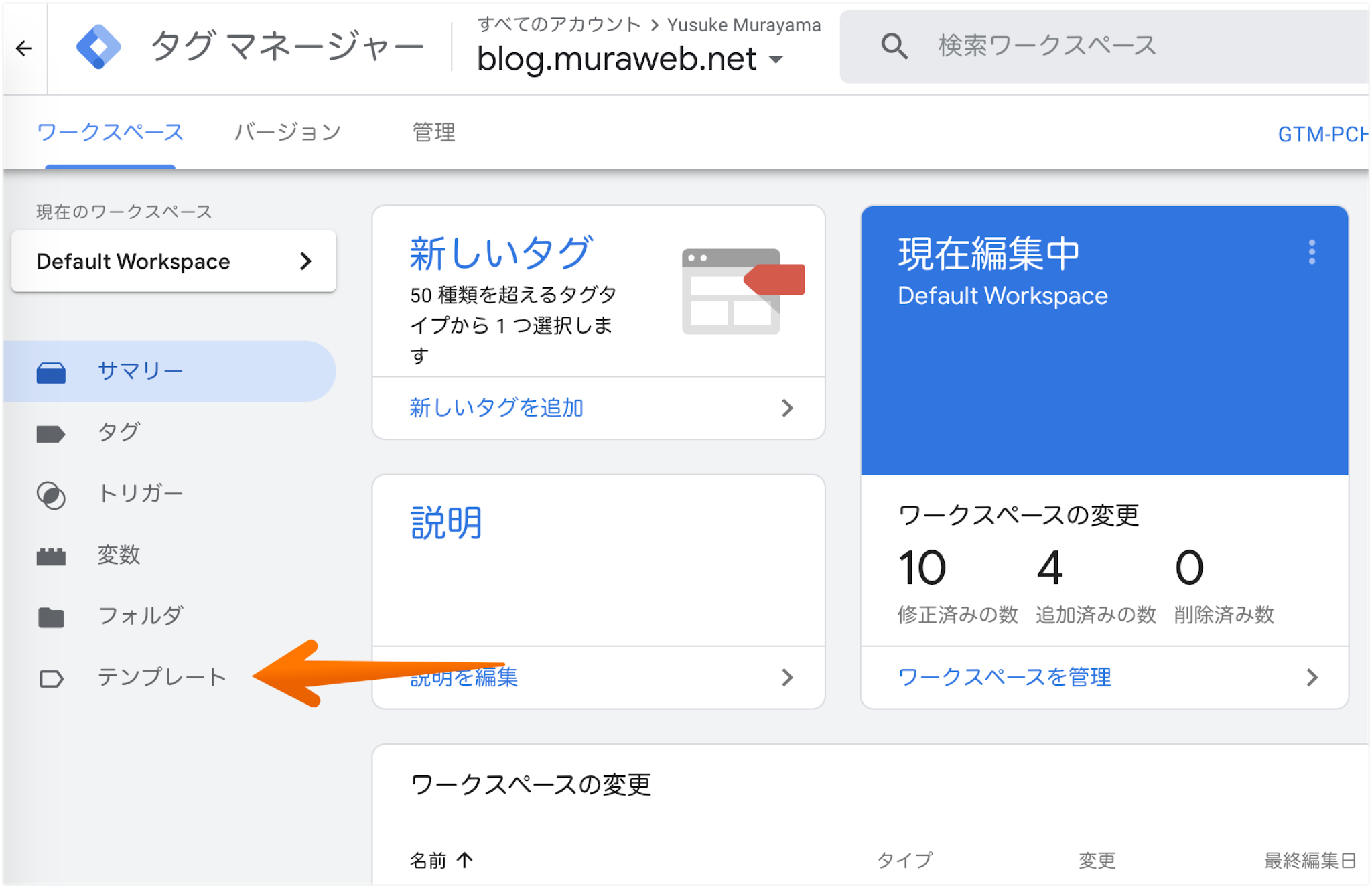Click the テンプレート outline tag icon
1372x888 pixels.
(x=51, y=679)
